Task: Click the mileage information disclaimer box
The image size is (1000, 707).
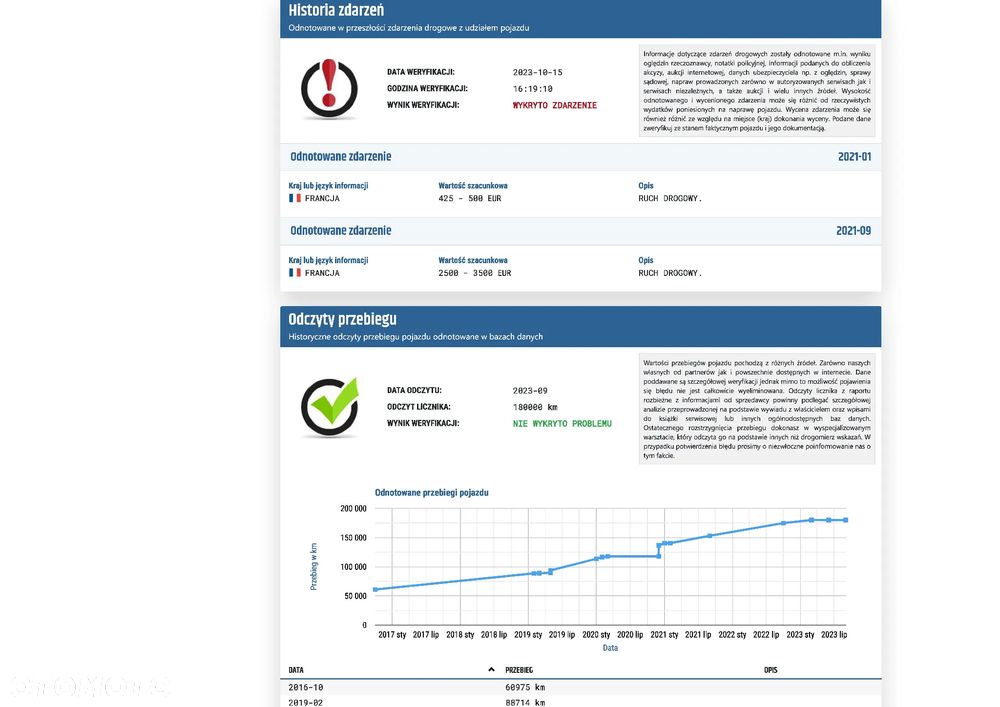Action: [x=756, y=409]
